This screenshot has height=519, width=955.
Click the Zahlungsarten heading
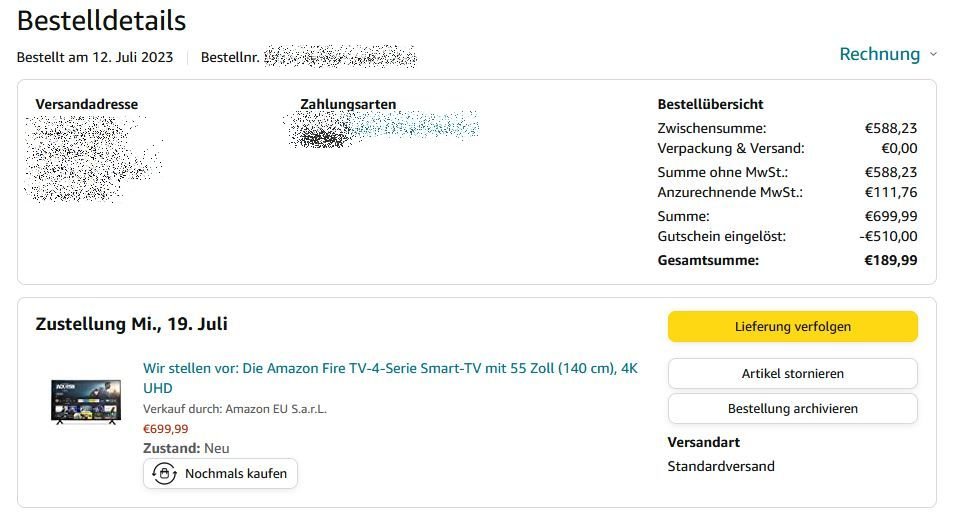(x=348, y=104)
